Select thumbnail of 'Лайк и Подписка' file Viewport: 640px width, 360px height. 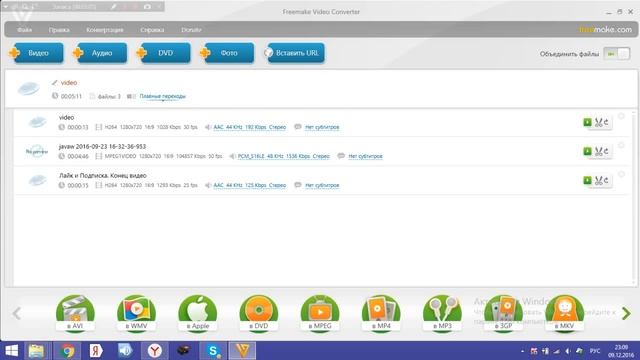pos(37,180)
